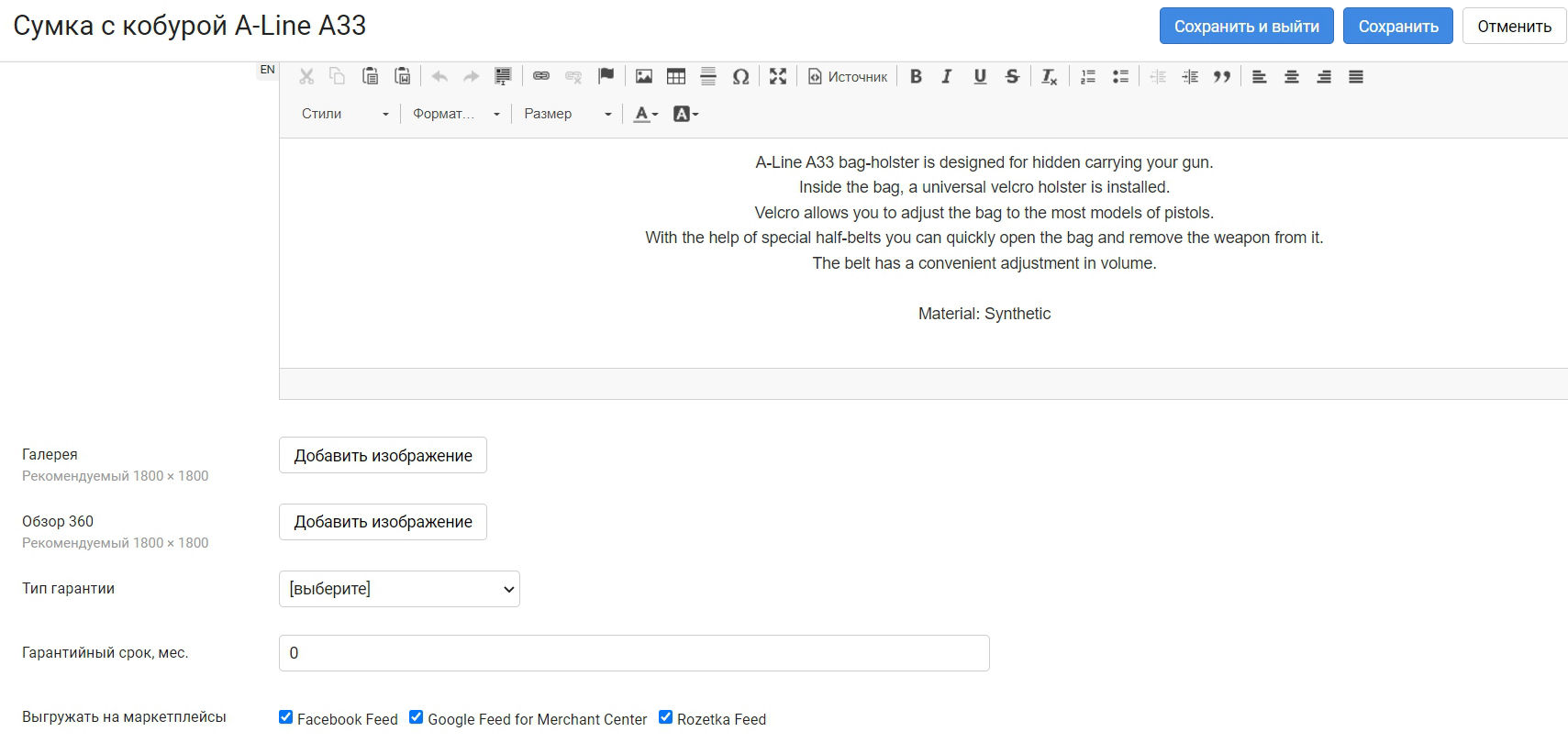Open the special character Omega tool

point(740,77)
